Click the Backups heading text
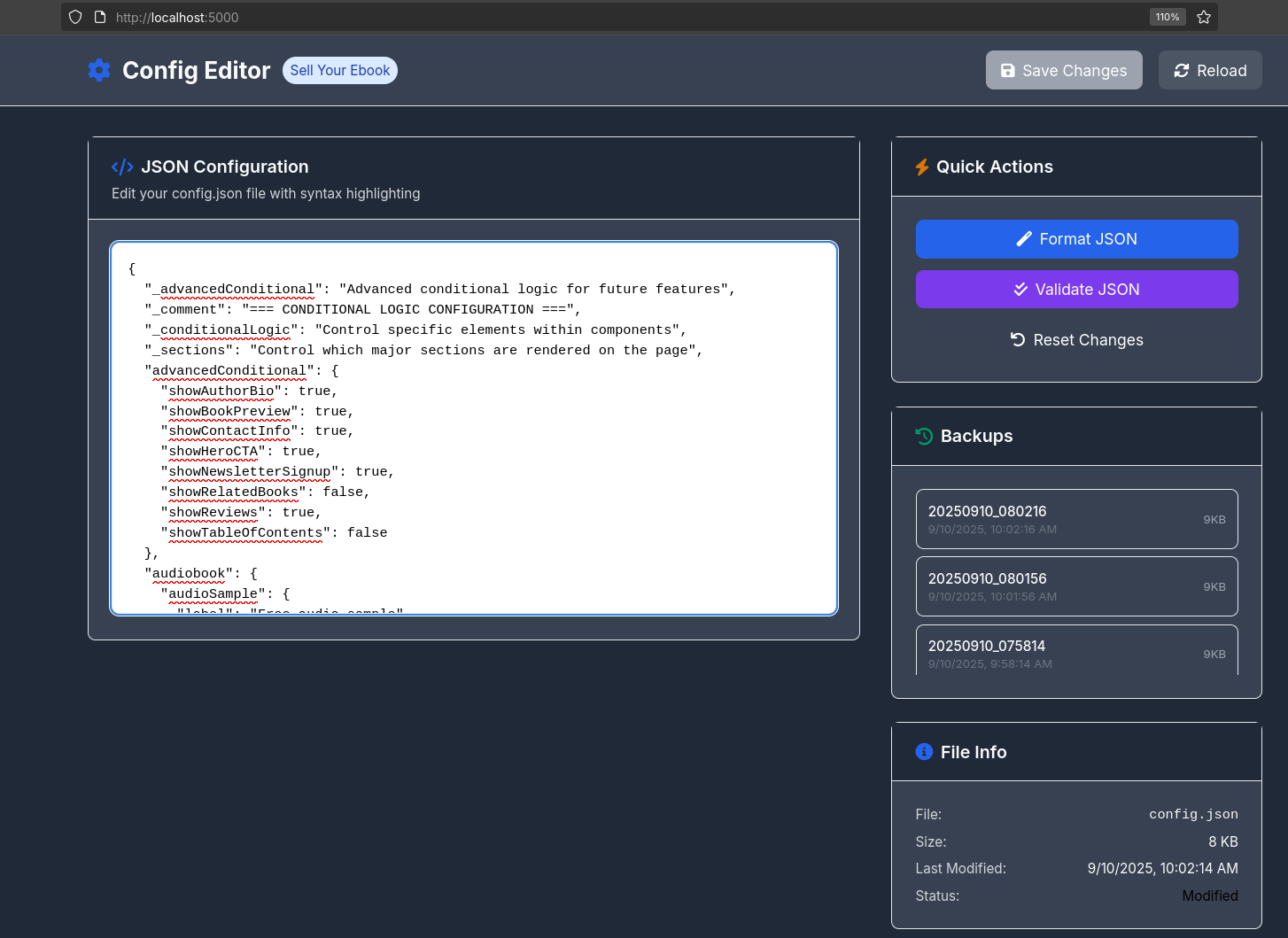 point(976,436)
